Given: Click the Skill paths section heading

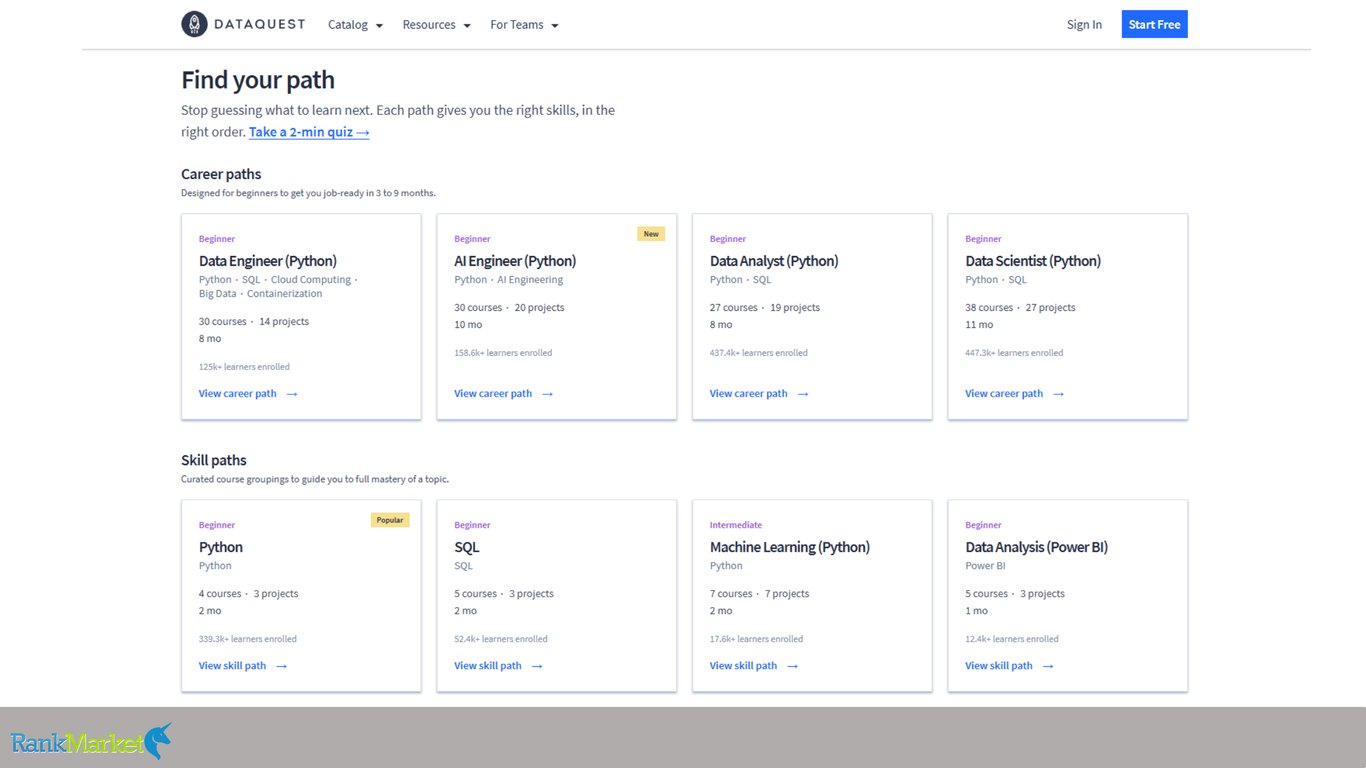Looking at the screenshot, I should (214, 460).
